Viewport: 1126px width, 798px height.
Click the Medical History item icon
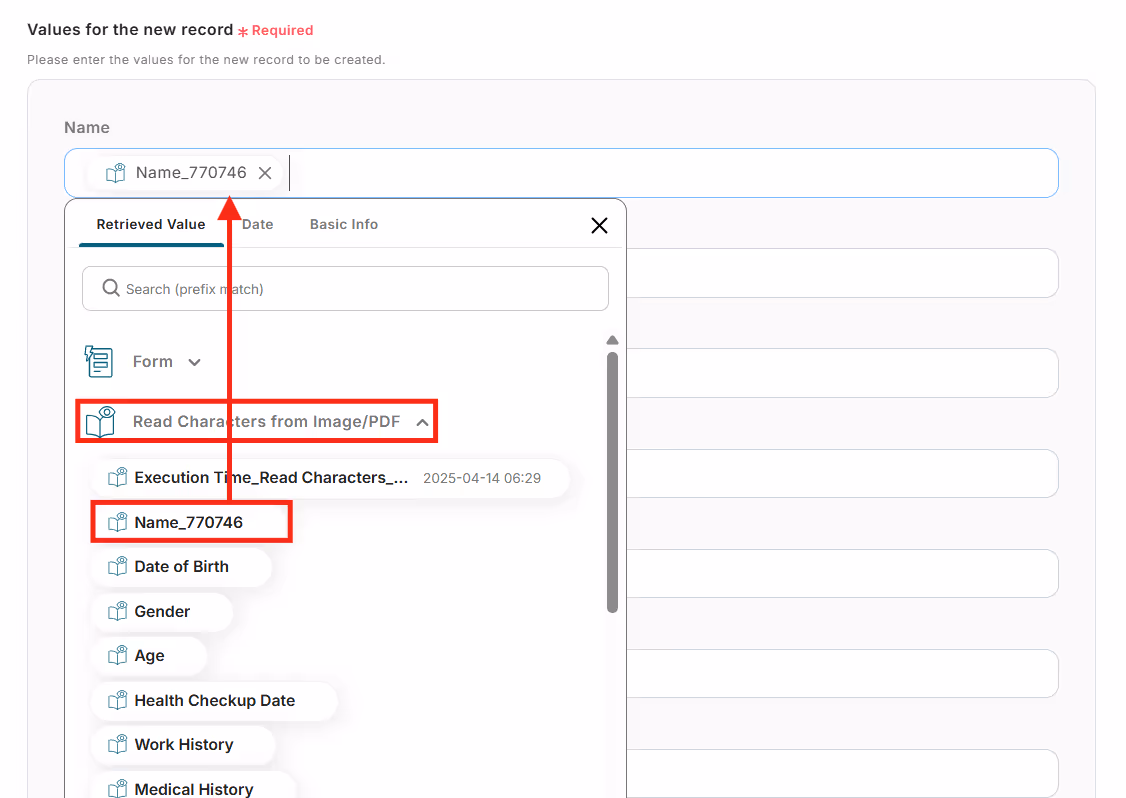click(118, 789)
